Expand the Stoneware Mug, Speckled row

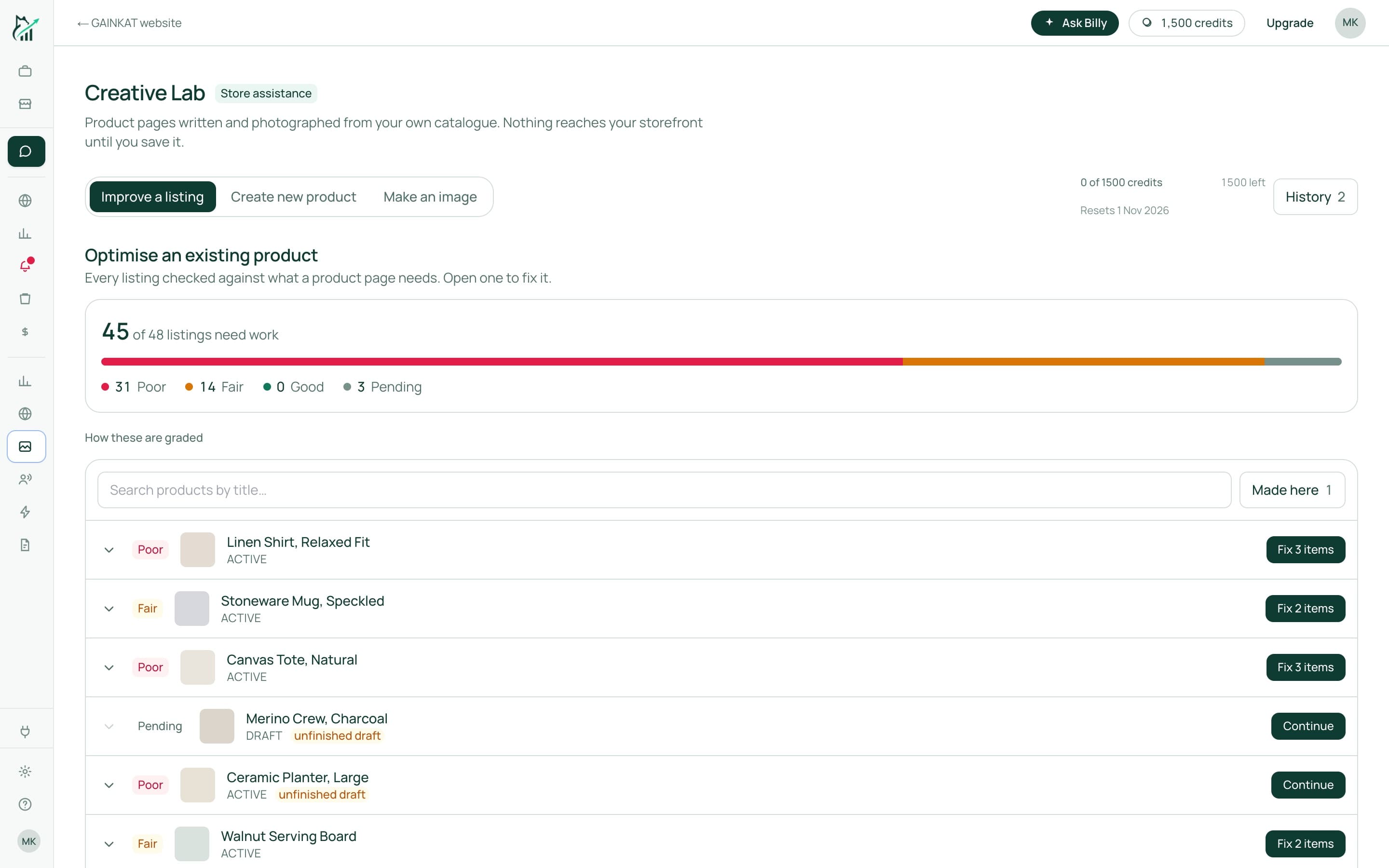[109, 609]
